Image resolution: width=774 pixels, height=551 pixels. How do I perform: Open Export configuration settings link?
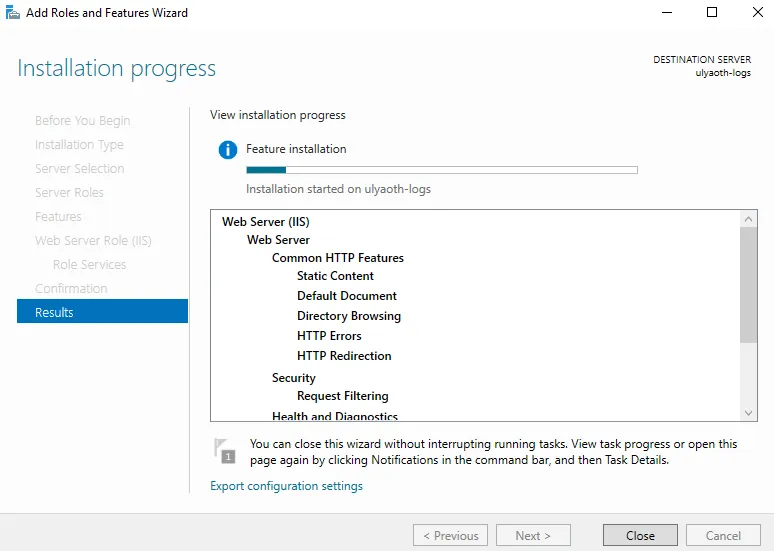(x=286, y=486)
